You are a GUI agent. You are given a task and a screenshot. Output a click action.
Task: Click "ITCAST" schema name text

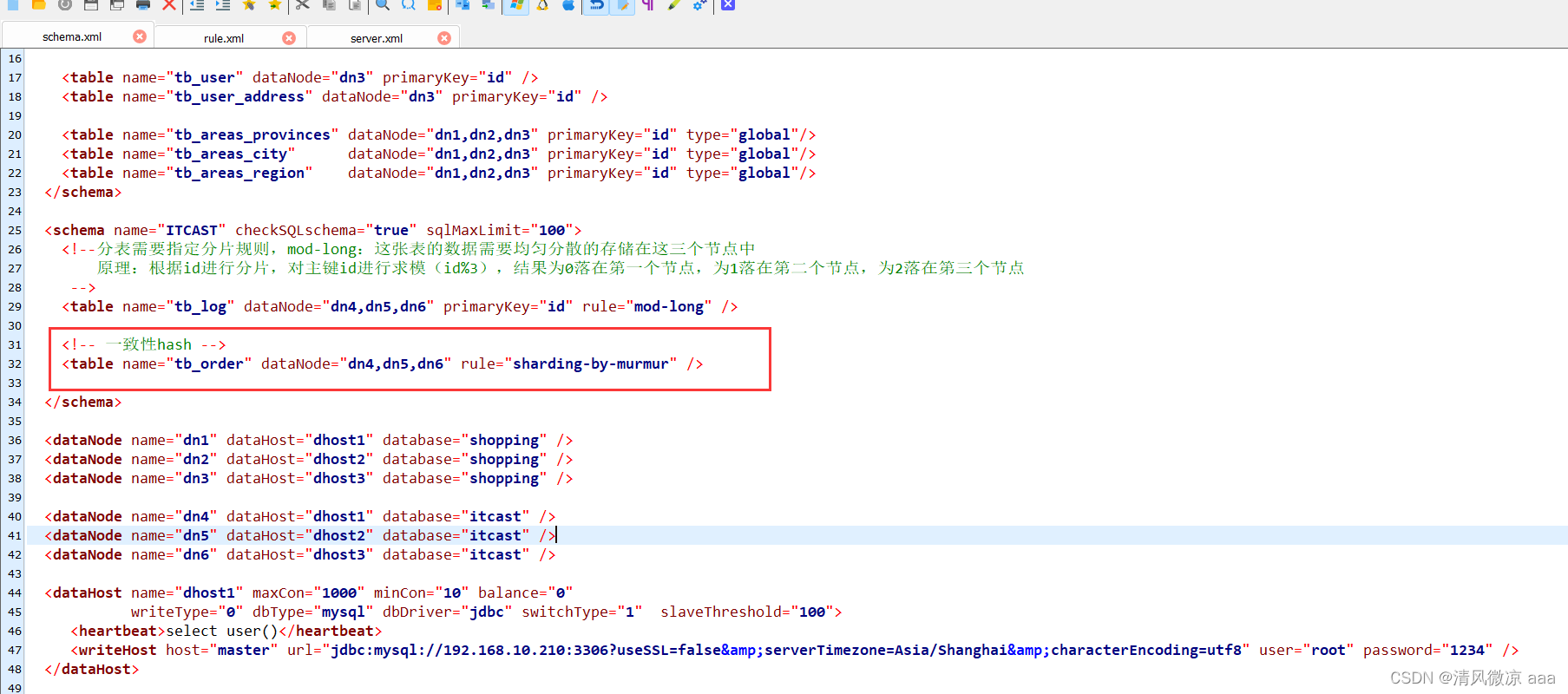point(192,231)
